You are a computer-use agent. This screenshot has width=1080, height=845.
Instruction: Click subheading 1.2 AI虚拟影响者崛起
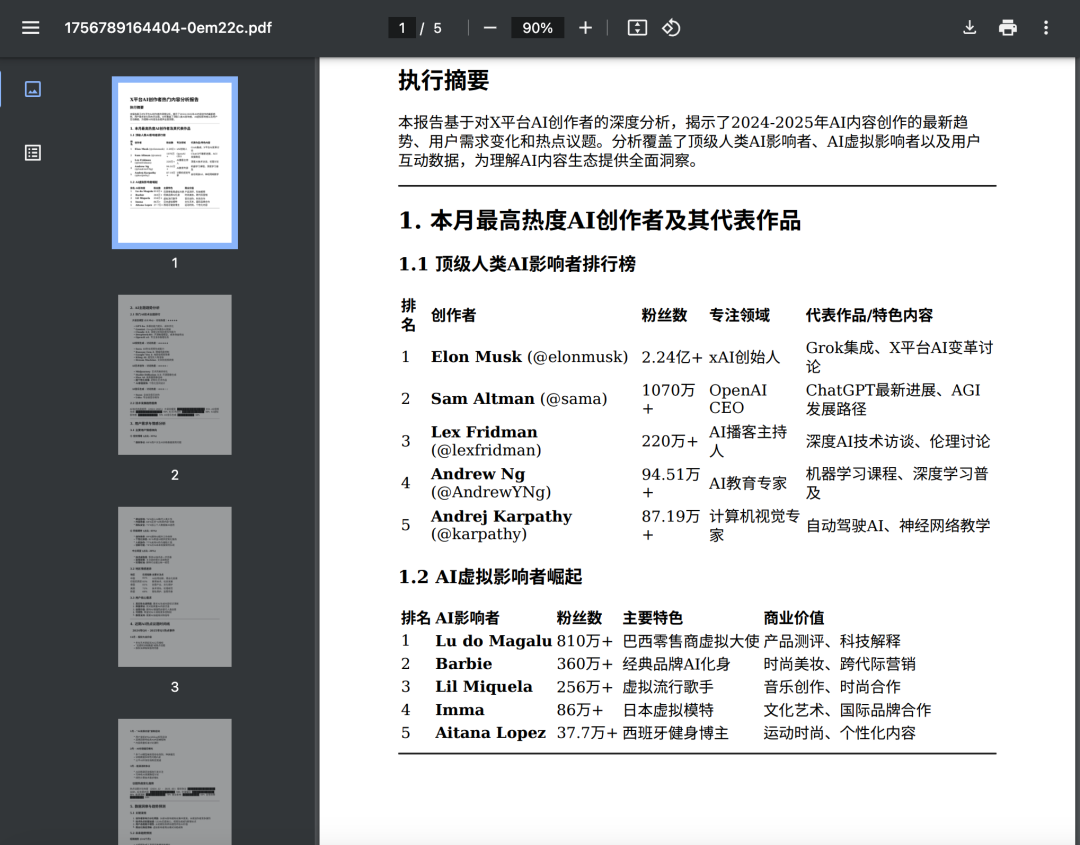490,576
